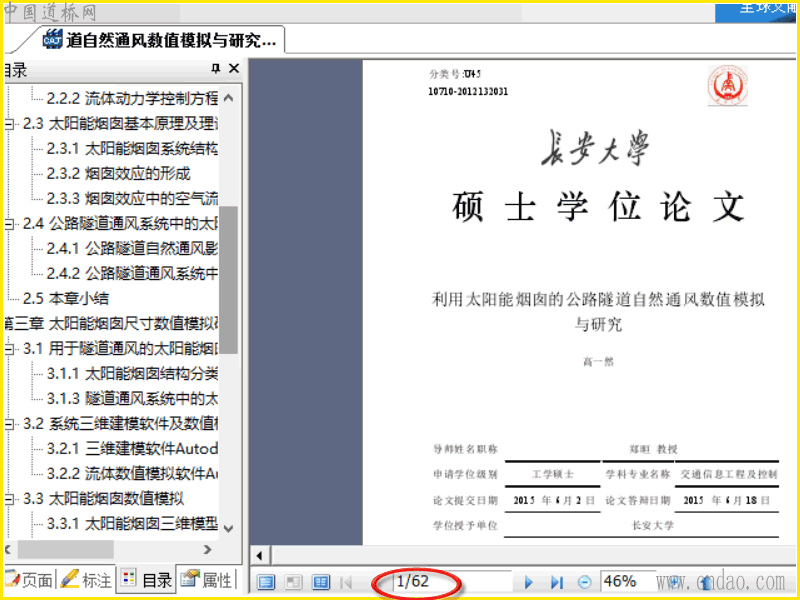Click the 交通信息工程及控制 field text
Screen dimensions: 800x600
click(x=729, y=474)
